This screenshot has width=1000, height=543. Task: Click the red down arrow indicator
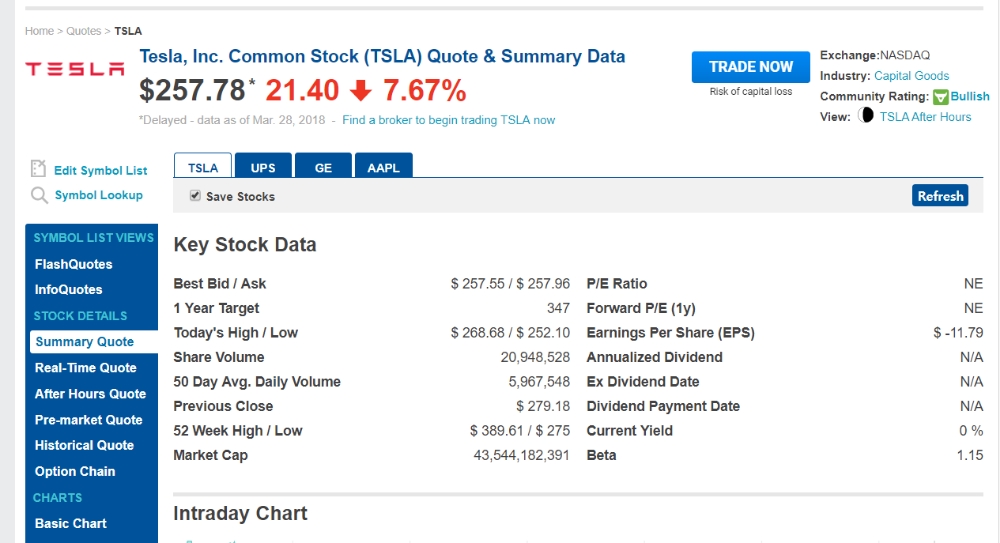coord(361,91)
